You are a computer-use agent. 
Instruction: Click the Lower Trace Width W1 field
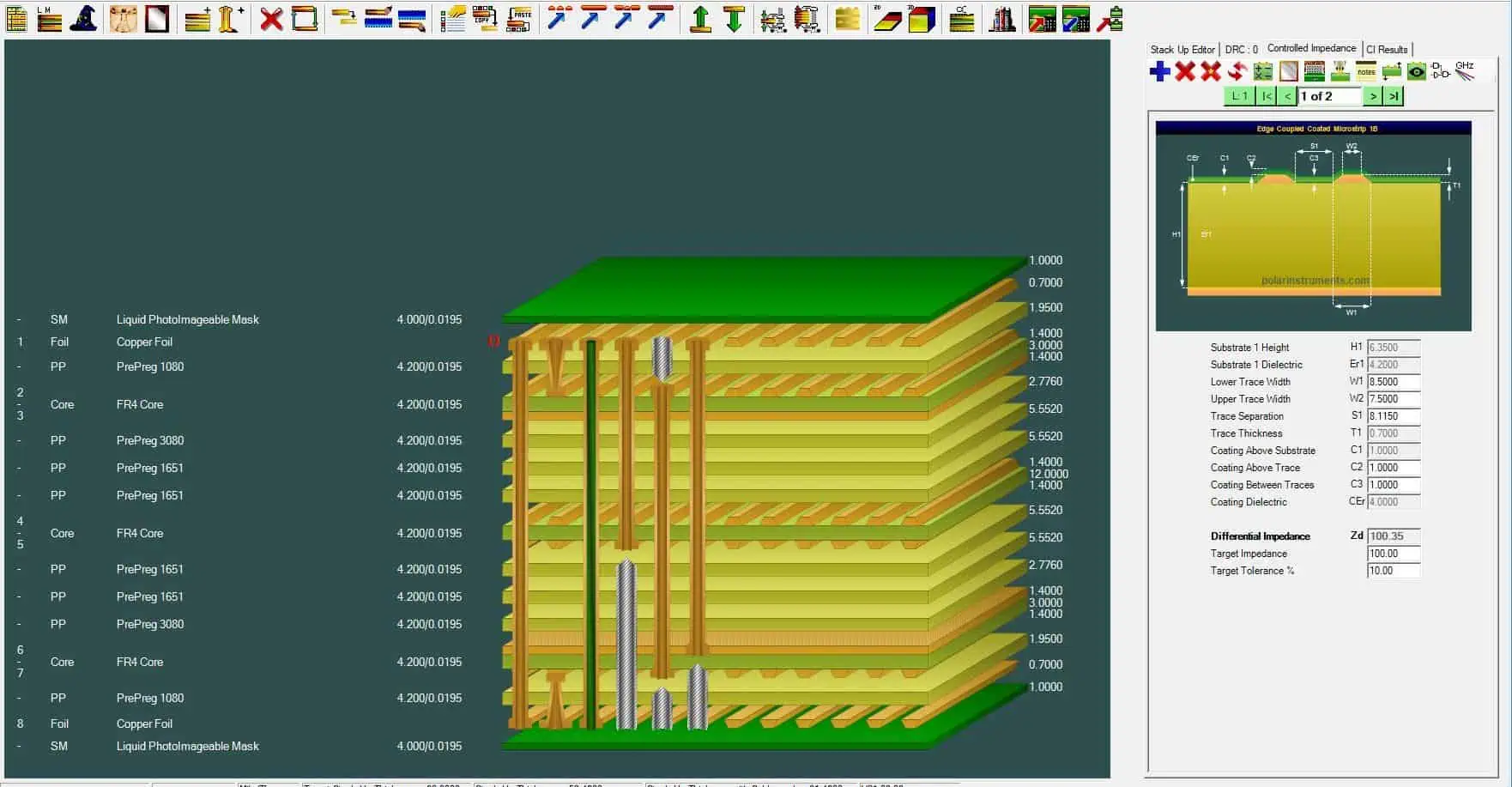click(x=1393, y=382)
